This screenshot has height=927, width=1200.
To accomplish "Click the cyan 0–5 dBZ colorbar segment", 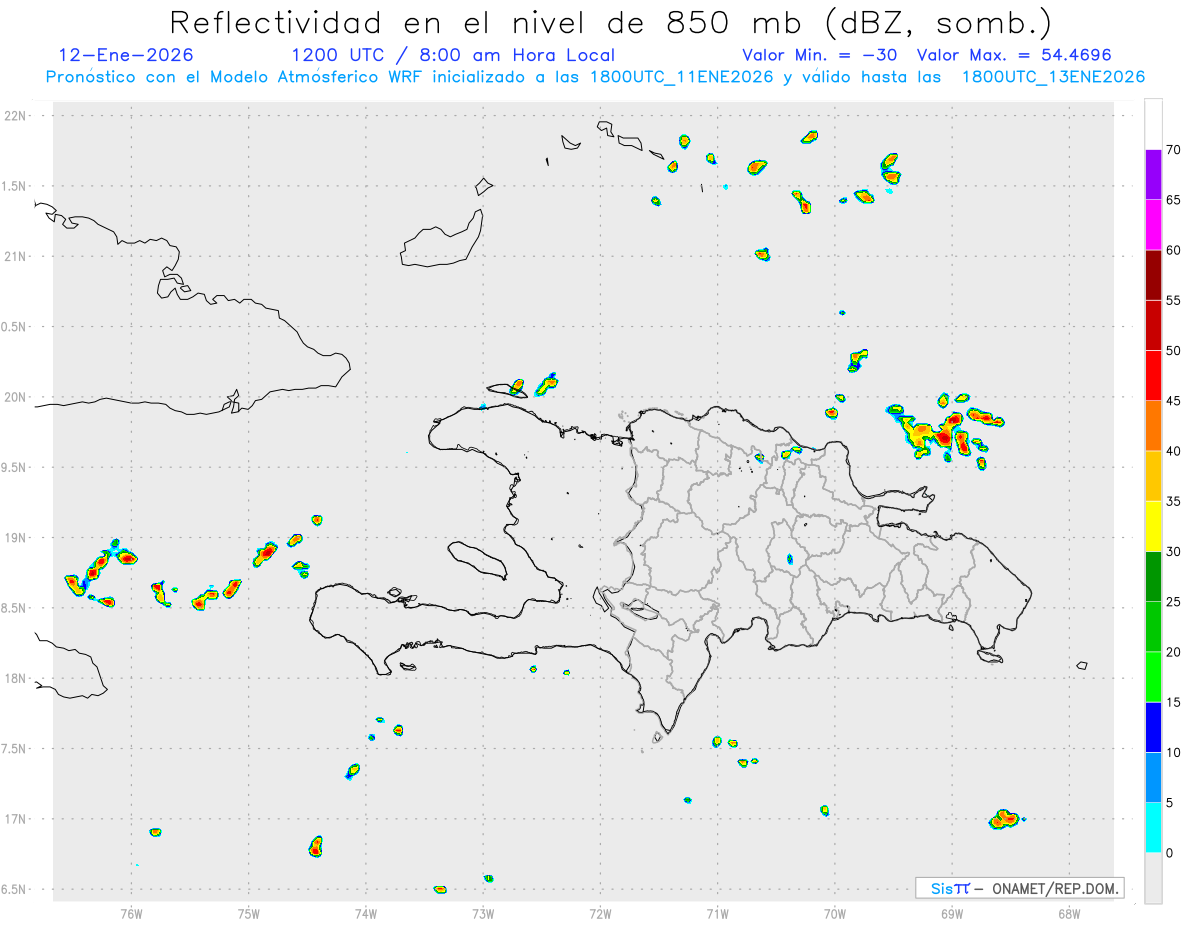I will coord(1153,827).
